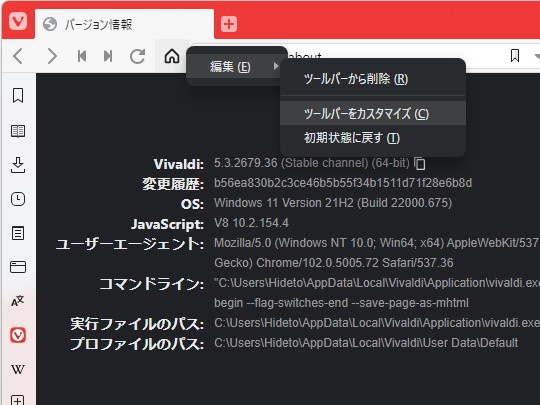Choose ツールバーをカスタマイズ (C)

pyautogui.click(x=373, y=113)
